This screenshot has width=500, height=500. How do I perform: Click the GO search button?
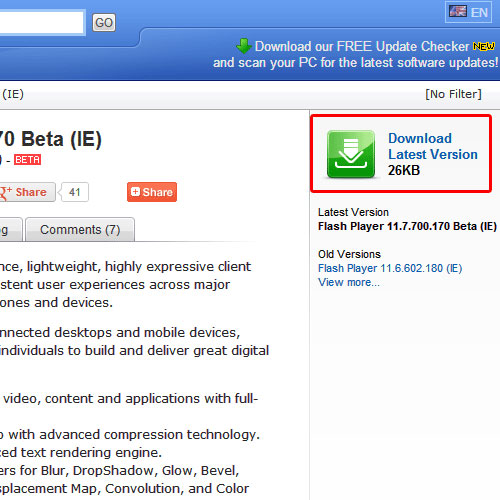[x=104, y=23]
